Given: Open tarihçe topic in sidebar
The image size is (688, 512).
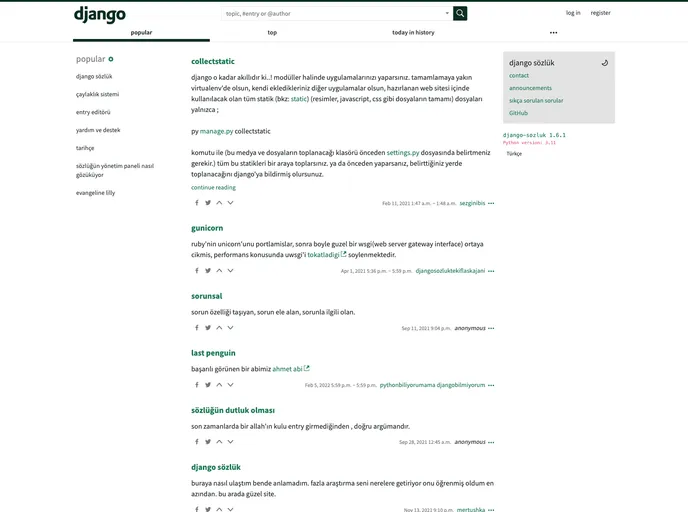Looking at the screenshot, I should [85, 148].
